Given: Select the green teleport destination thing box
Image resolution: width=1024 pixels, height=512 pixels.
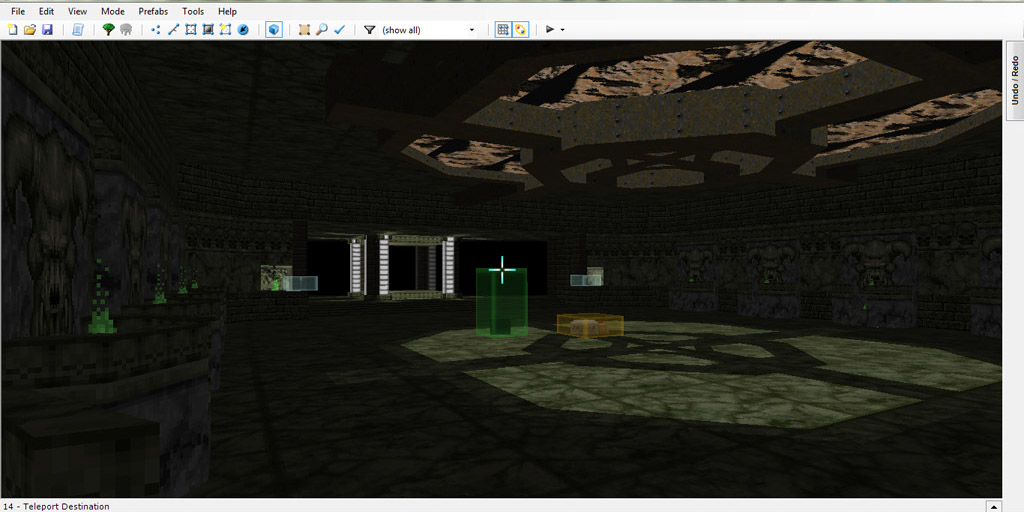Looking at the screenshot, I should [x=502, y=302].
